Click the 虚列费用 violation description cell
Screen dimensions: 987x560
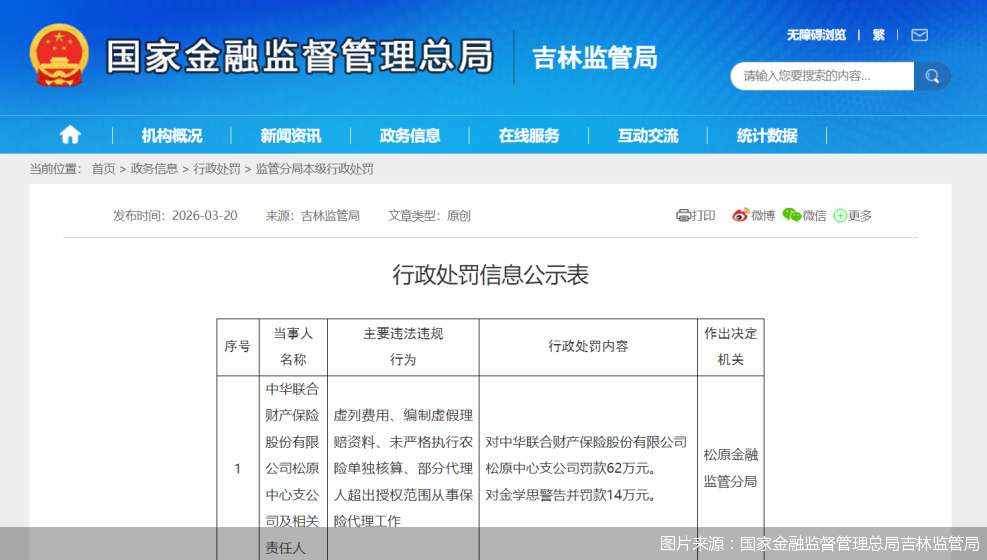[x=403, y=468]
